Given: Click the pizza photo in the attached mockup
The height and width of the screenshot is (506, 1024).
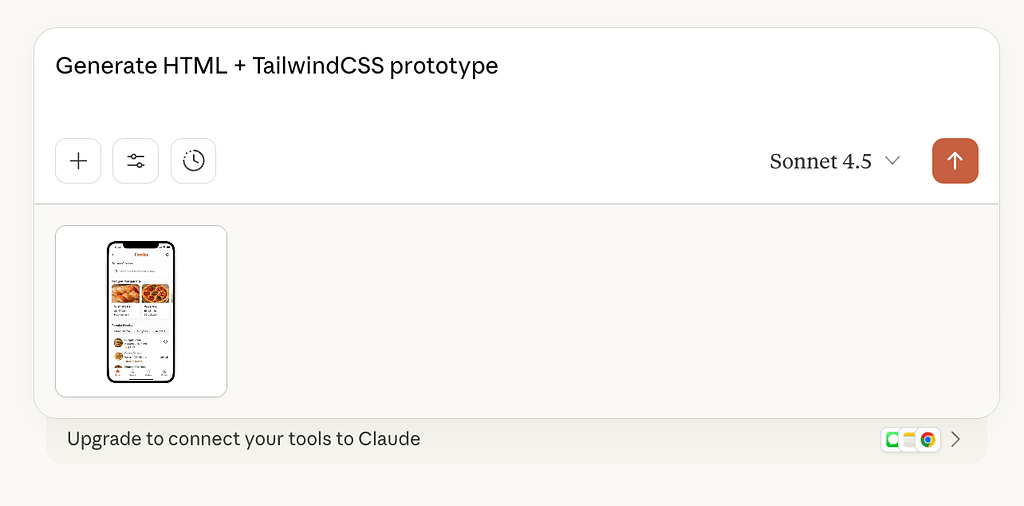Looking at the screenshot, I should pos(155,293).
